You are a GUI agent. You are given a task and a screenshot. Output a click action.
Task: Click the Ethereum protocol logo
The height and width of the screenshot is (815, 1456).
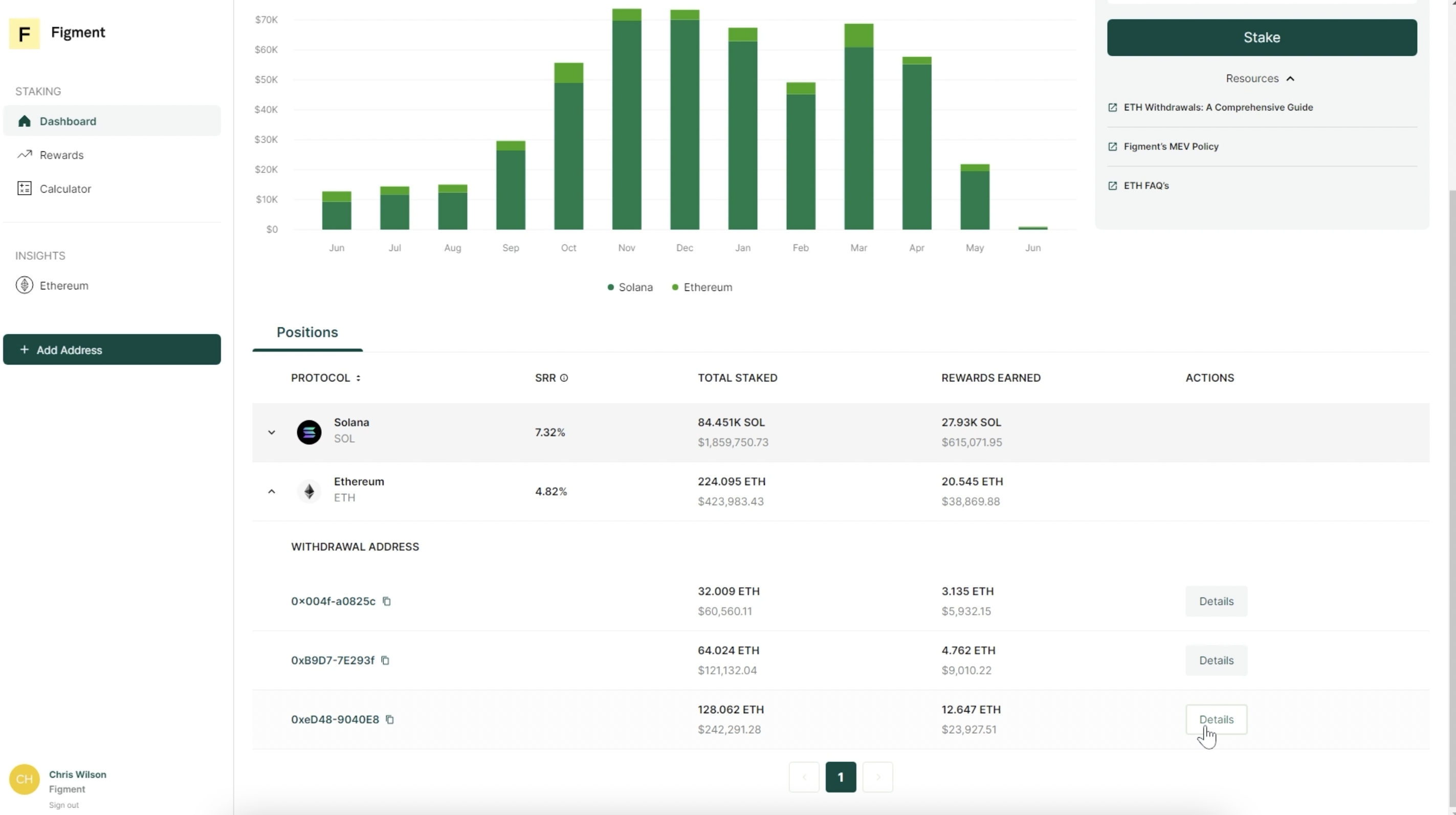point(309,491)
